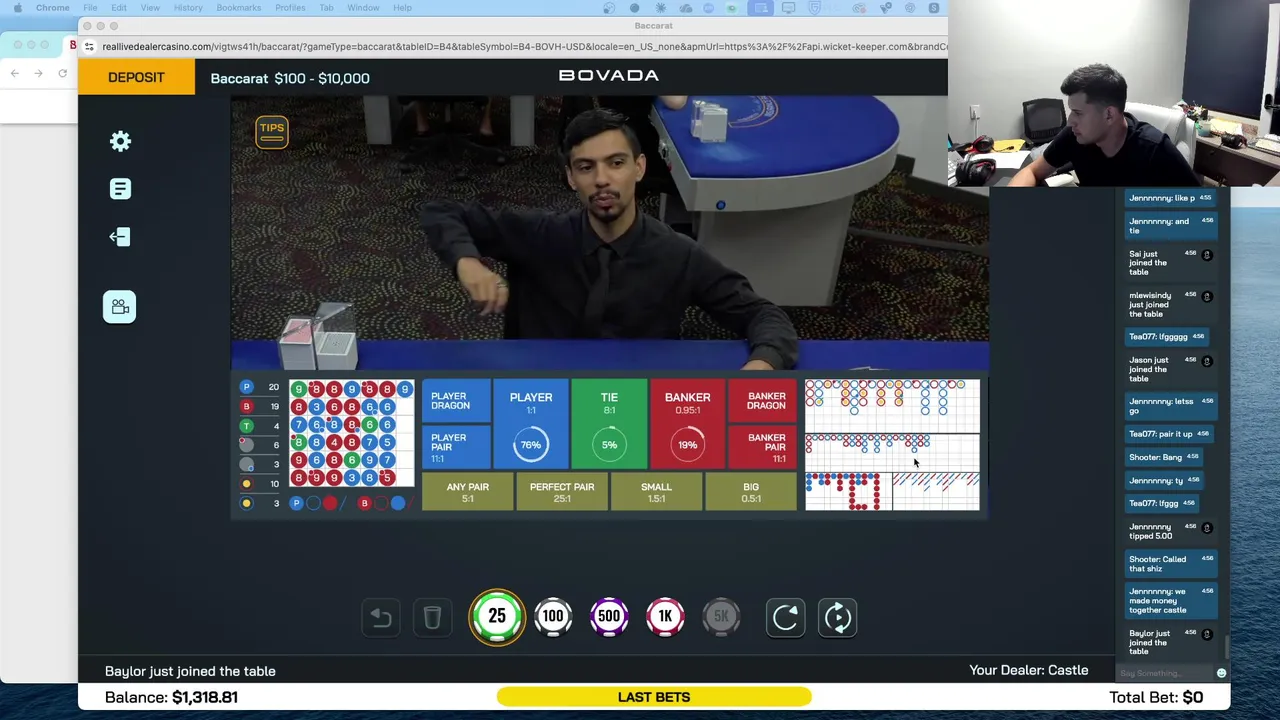Viewport: 1280px width, 720px height.
Task: Open the Bookmarks menu
Action: point(238,8)
